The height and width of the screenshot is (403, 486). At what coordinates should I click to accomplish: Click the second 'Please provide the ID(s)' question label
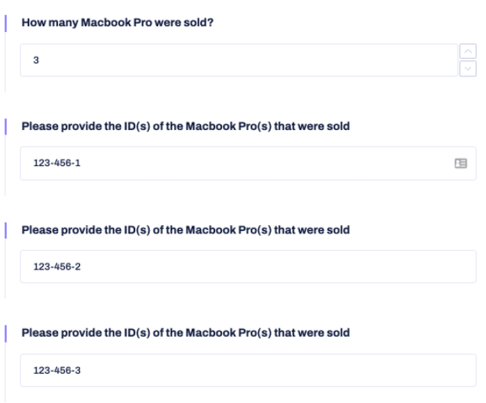point(186,230)
